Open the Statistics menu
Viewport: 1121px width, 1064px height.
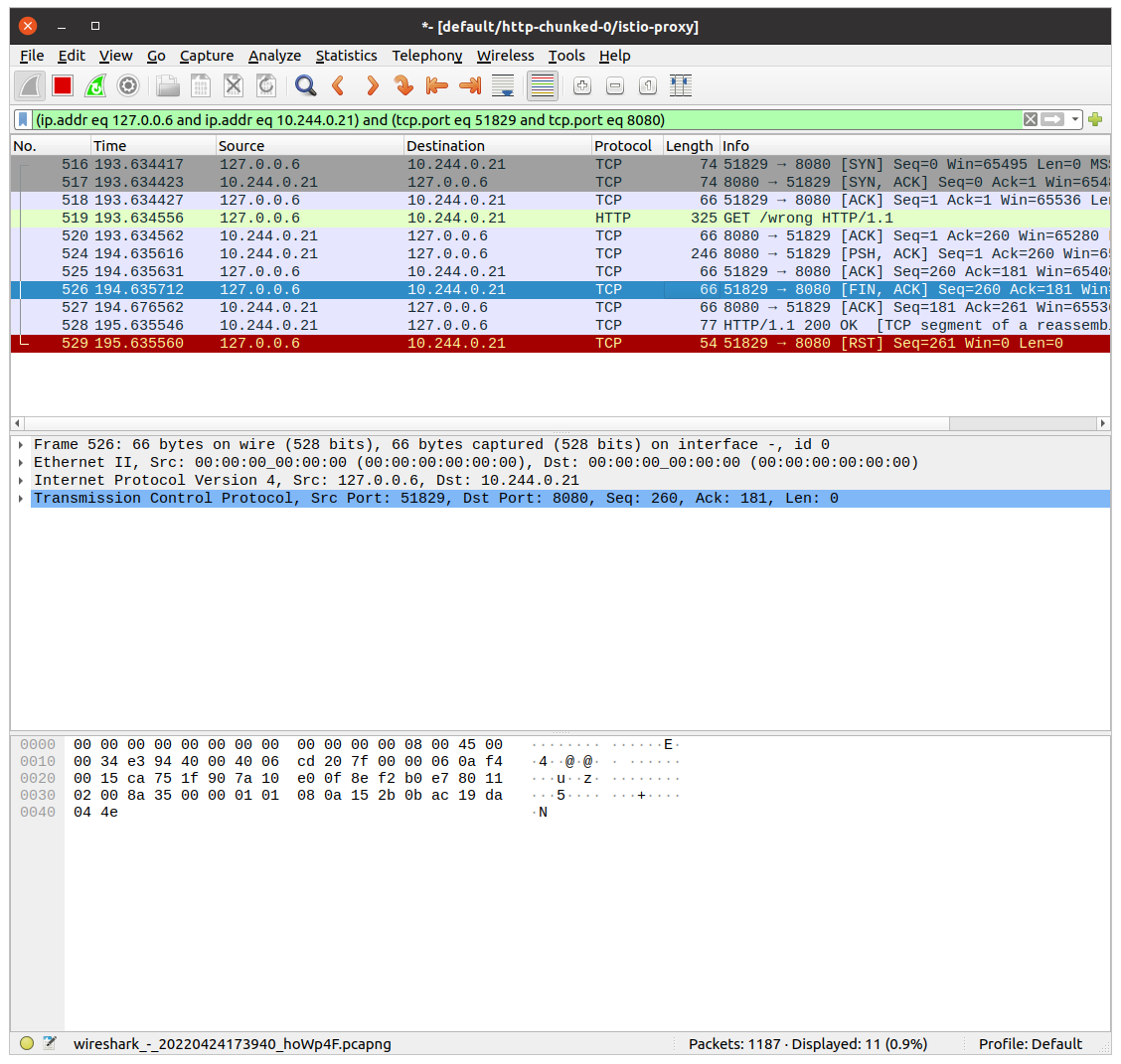(346, 56)
